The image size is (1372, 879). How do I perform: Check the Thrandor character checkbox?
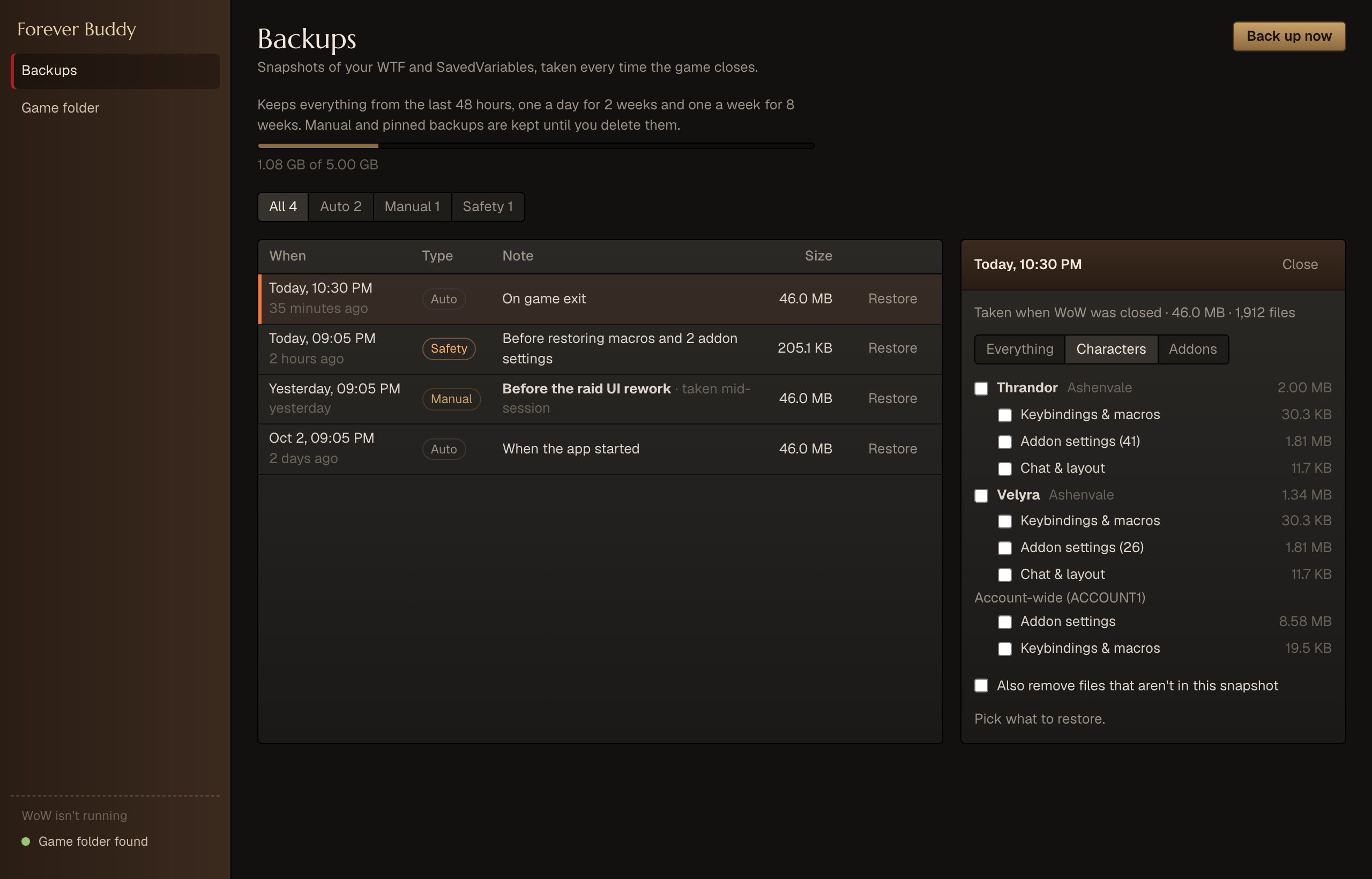[x=981, y=388]
